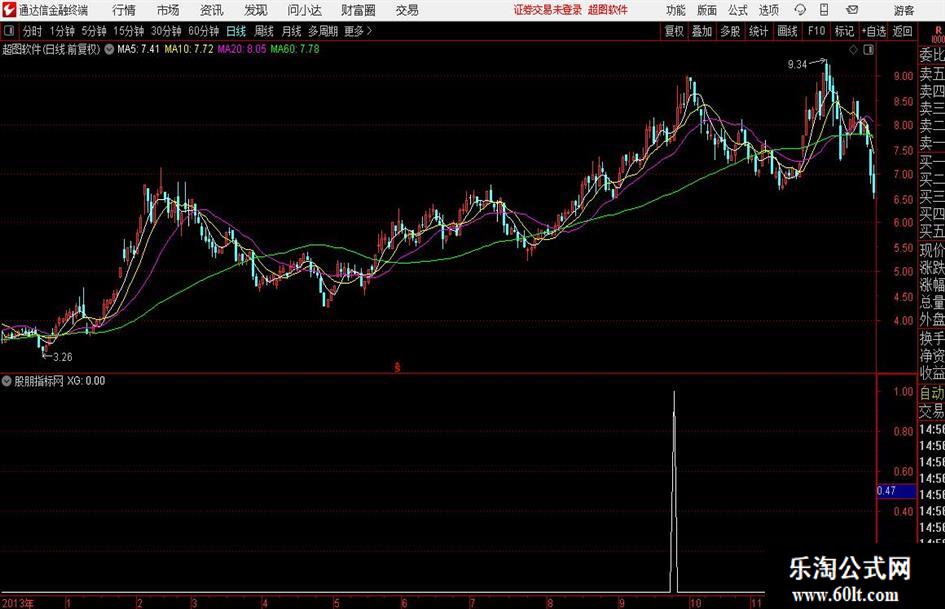945x609 pixels.
Task: Expand the 更多 periods menu
Action: click(x=359, y=31)
